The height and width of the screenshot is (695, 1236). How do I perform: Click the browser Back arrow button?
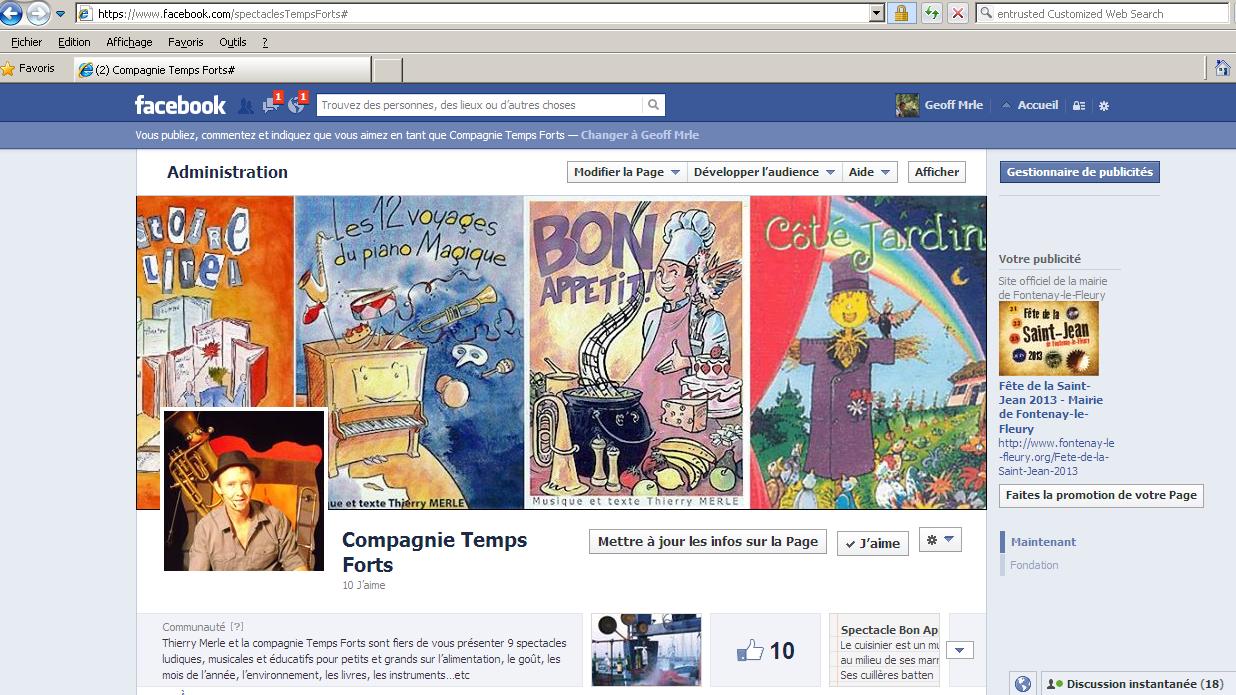click(11, 14)
